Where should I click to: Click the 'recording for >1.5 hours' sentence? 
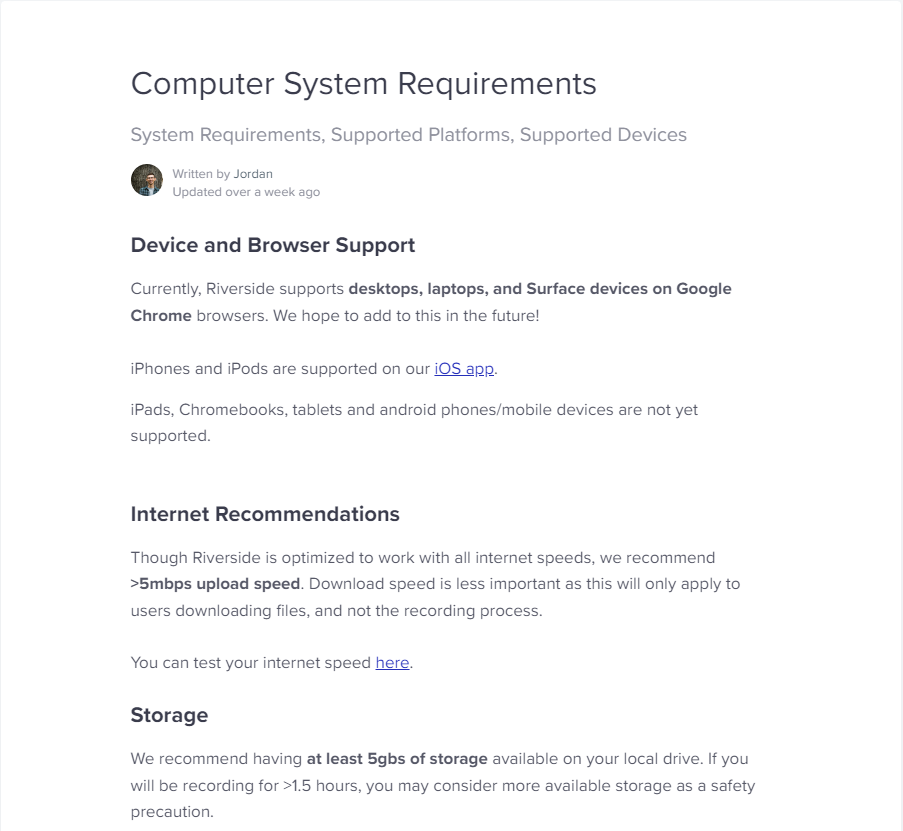point(443,786)
